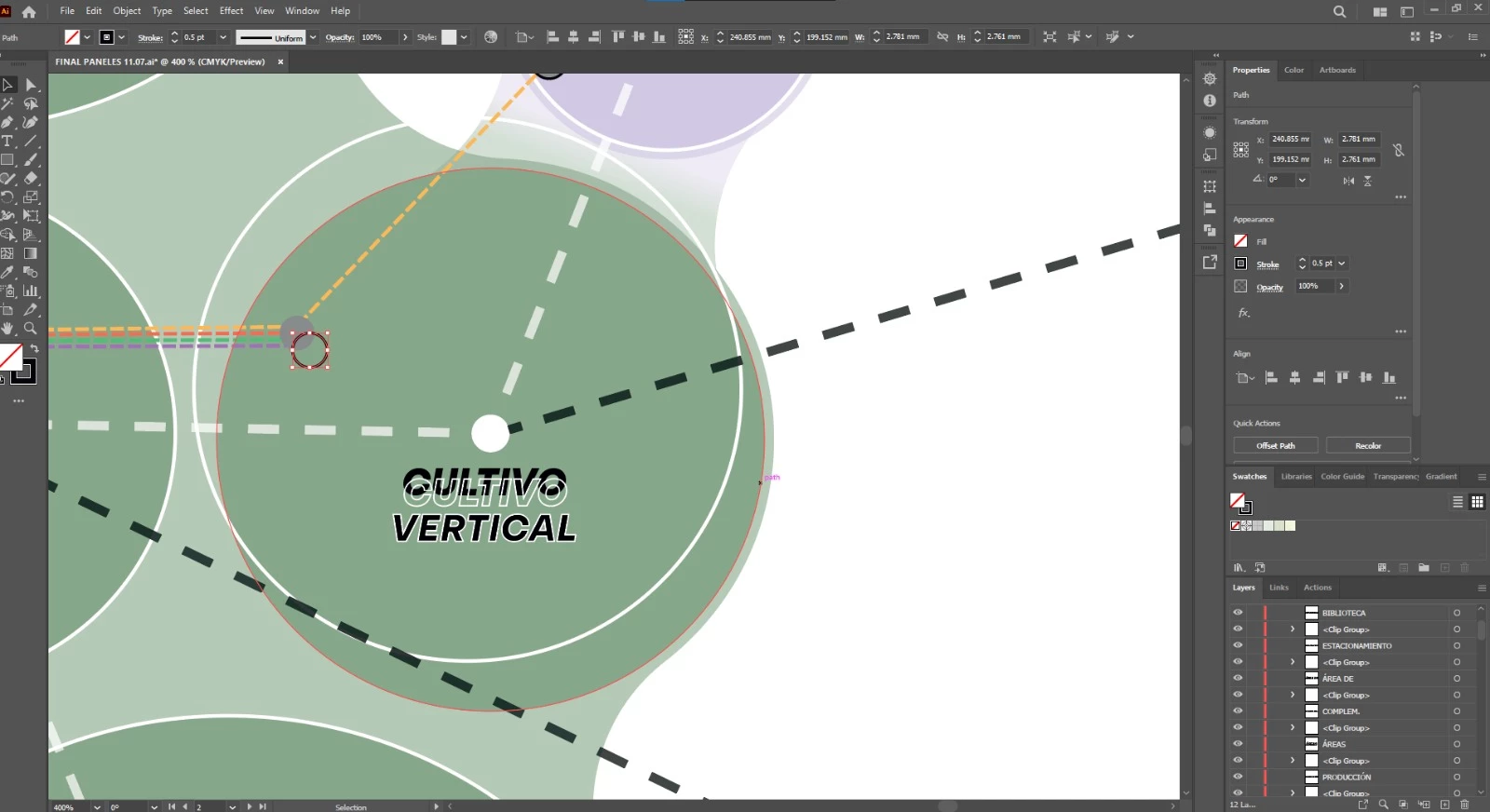Click the Recolor button
The image size is (1490, 812).
(1368, 446)
